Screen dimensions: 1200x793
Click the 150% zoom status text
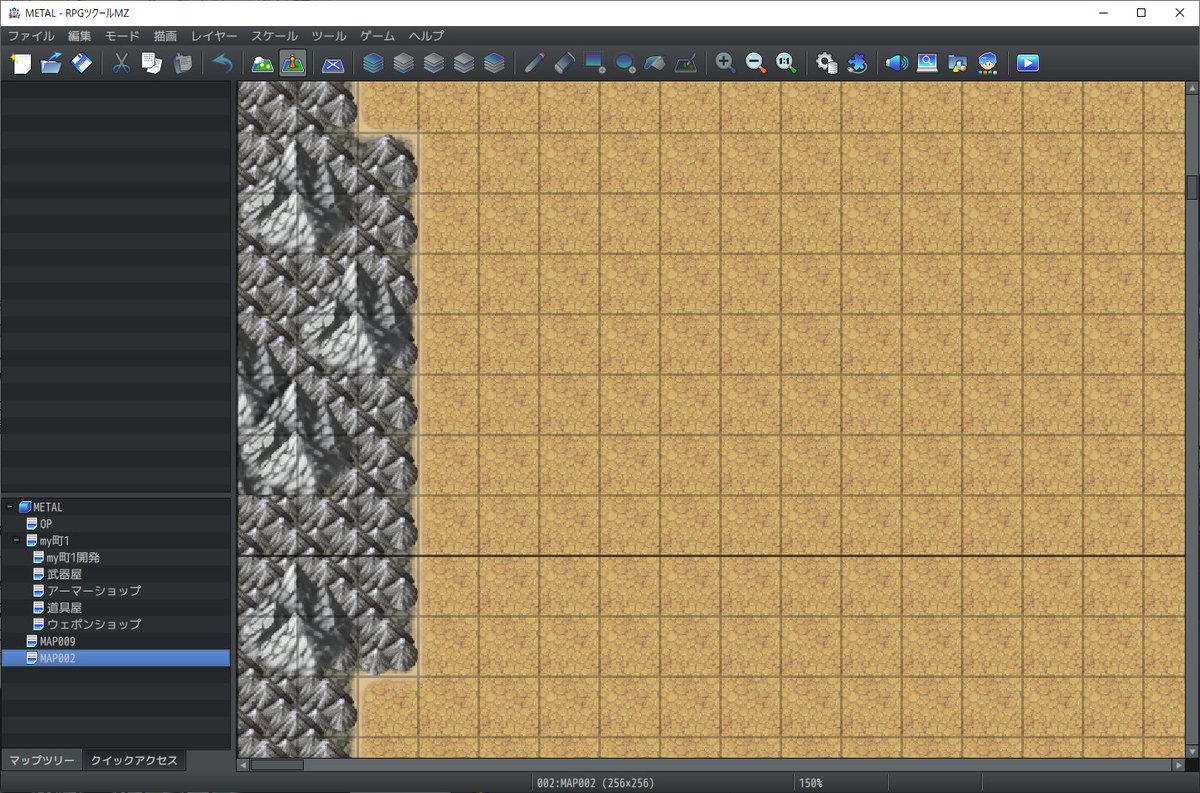tap(809, 783)
